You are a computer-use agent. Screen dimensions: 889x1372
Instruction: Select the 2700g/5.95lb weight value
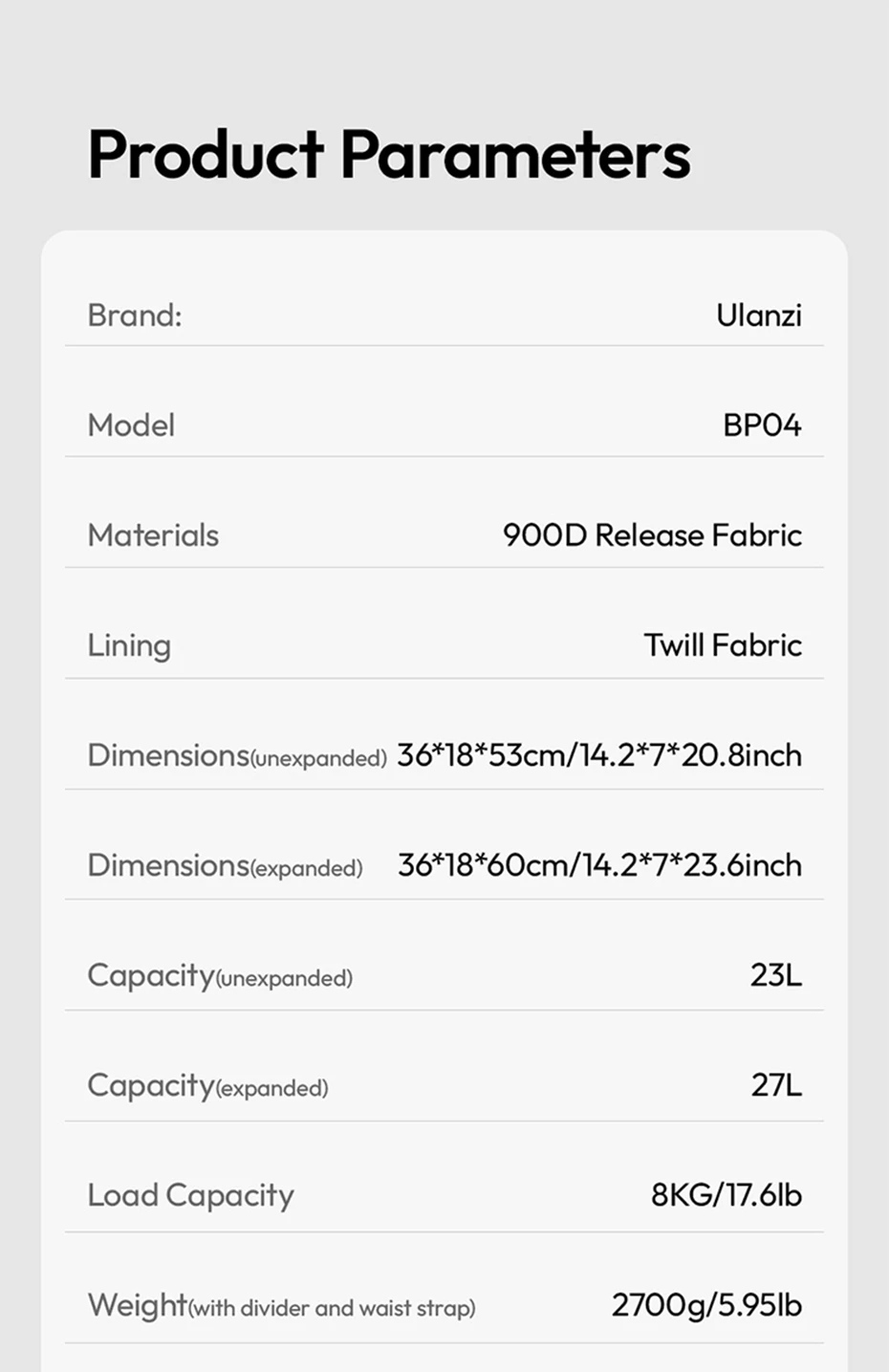[x=705, y=1305]
